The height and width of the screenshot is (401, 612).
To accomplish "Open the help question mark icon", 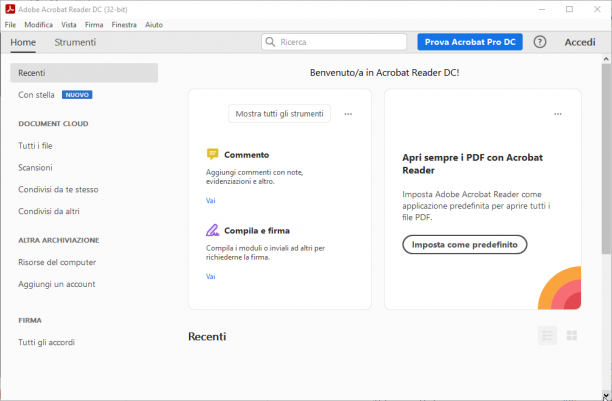I will (540, 42).
